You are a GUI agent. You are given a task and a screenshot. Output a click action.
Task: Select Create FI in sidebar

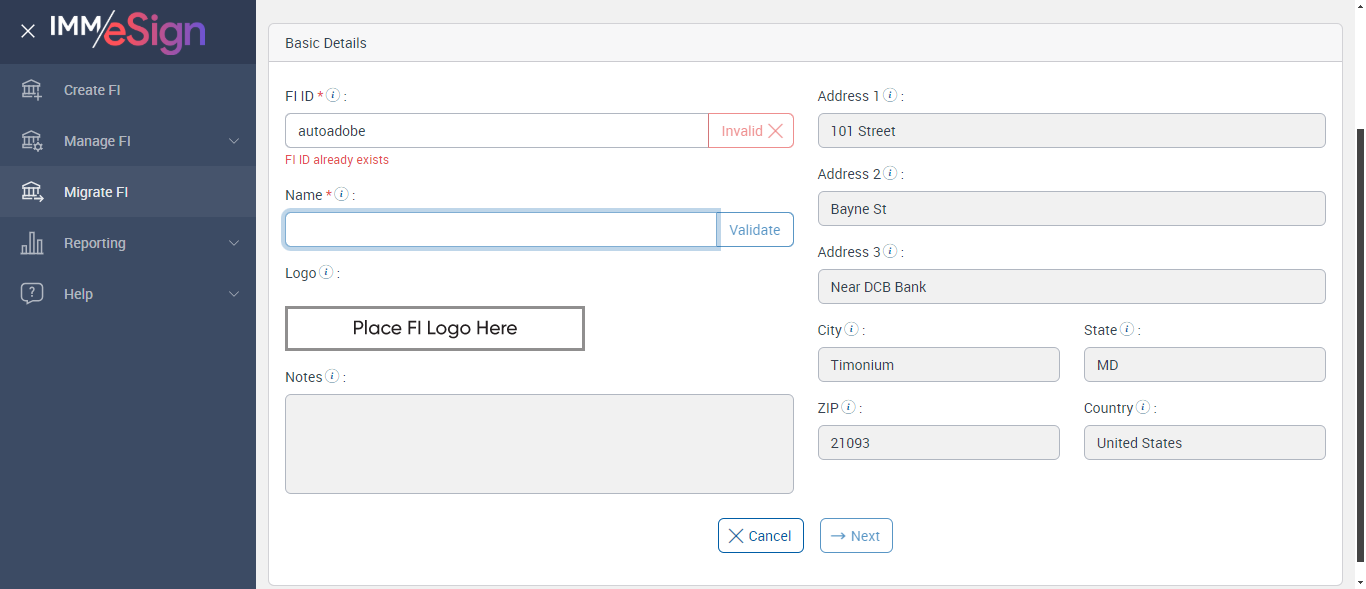coord(92,90)
